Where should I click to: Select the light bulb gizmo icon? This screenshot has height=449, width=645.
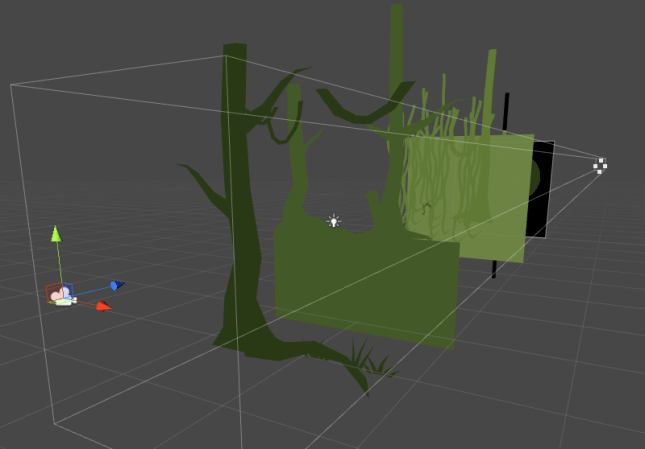[334, 221]
